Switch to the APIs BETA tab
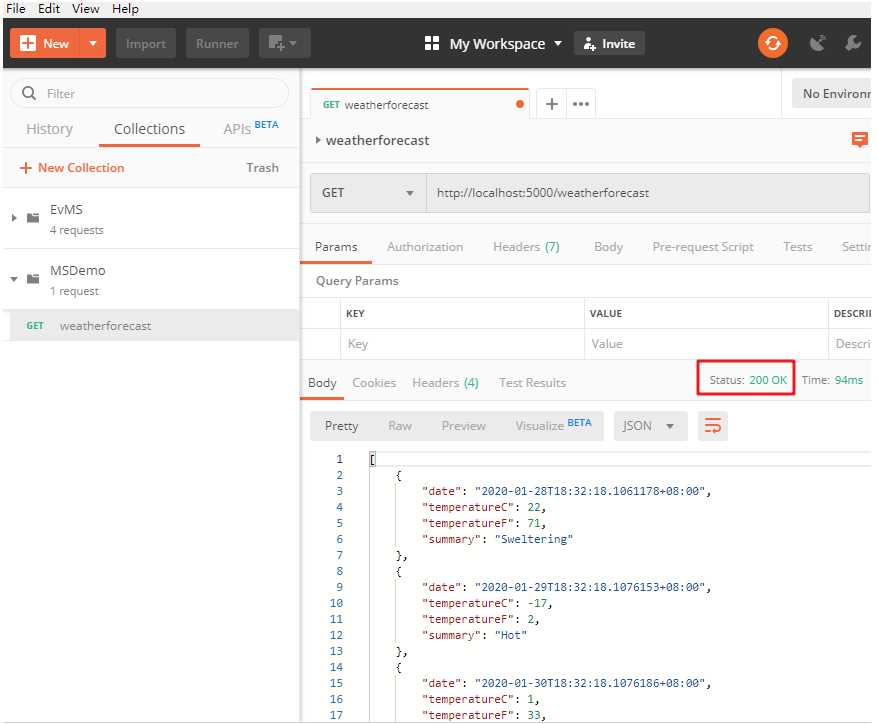 click(x=250, y=128)
